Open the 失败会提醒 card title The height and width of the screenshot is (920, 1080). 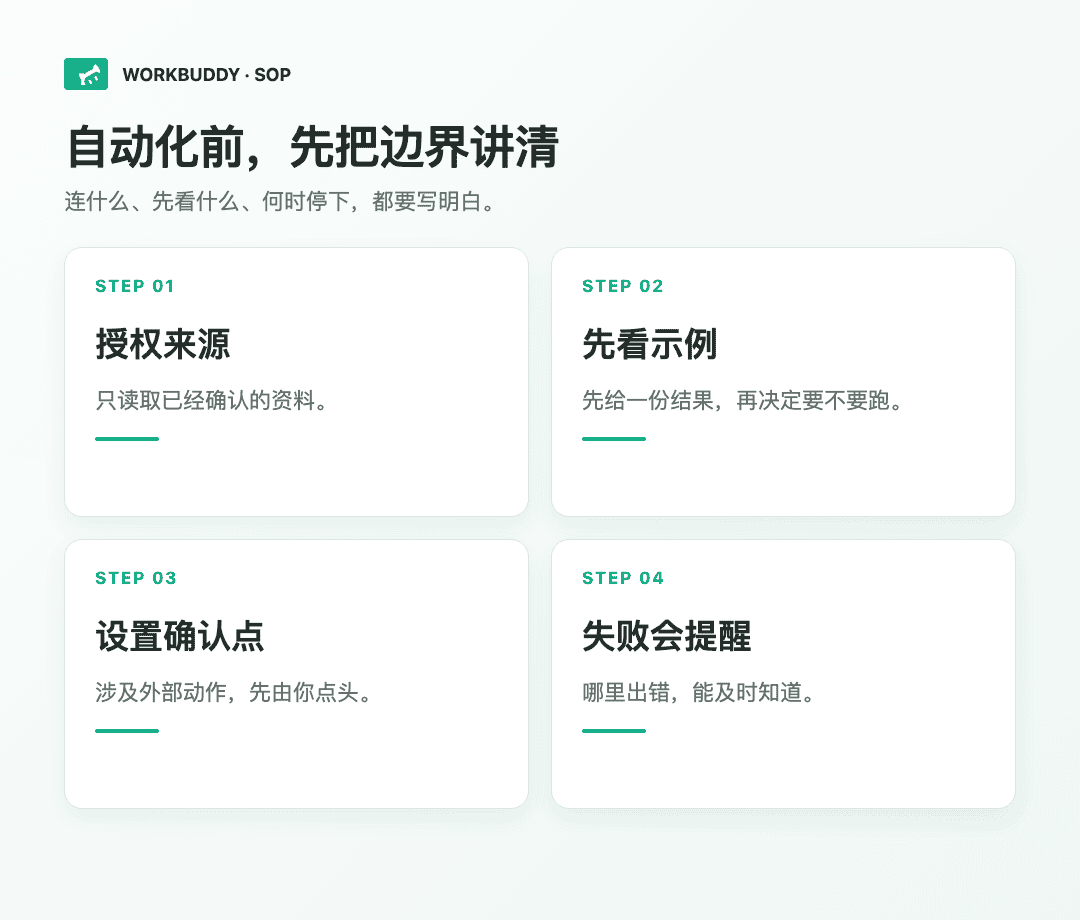point(667,636)
